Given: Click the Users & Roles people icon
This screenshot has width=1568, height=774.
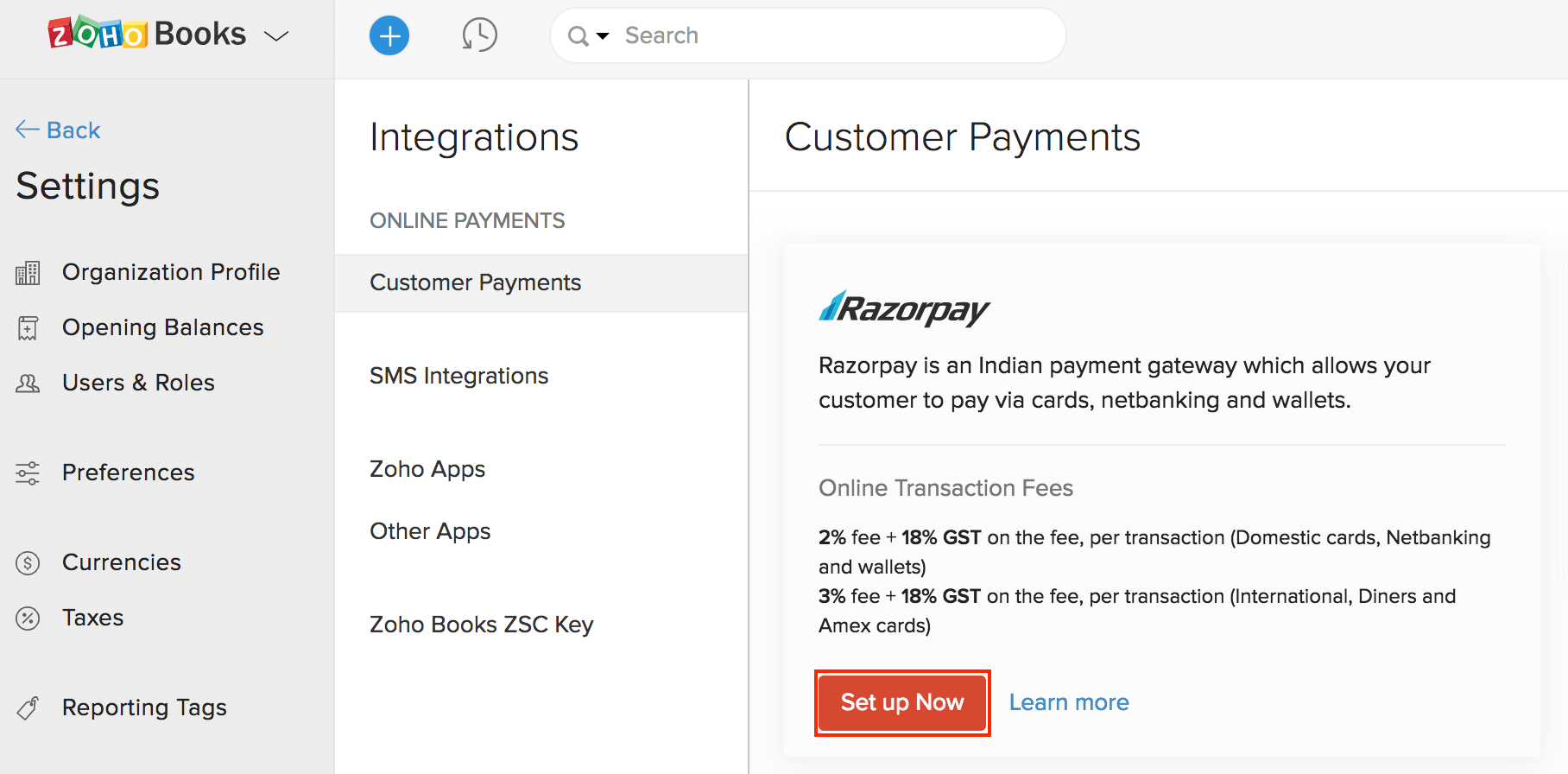Looking at the screenshot, I should [28, 384].
